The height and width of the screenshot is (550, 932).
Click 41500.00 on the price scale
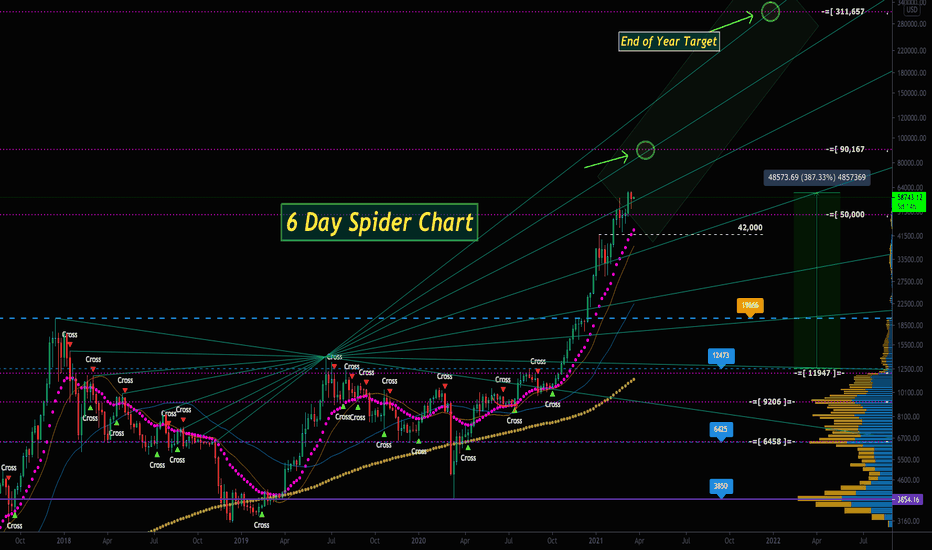[x=911, y=236]
